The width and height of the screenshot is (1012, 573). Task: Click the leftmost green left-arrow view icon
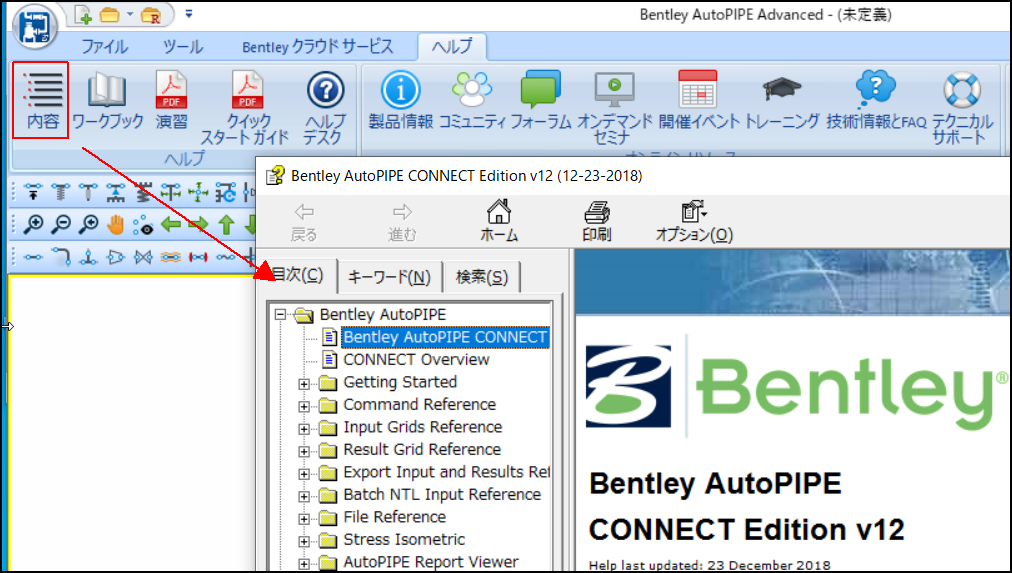tap(170, 225)
